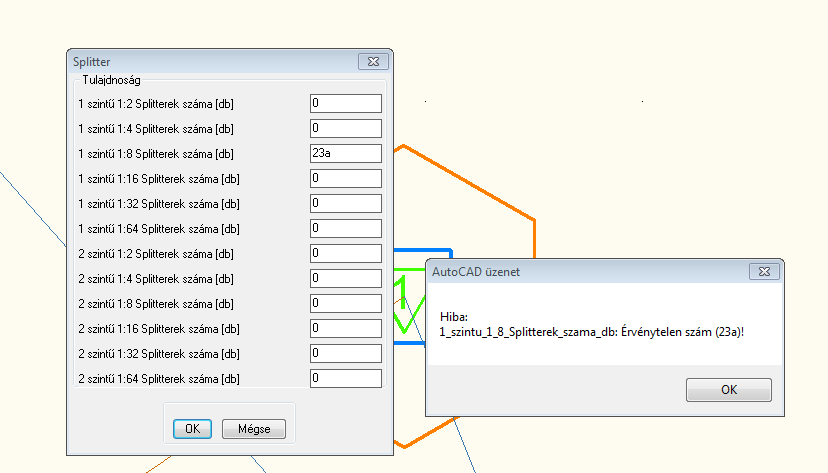Screen dimensions: 828x473
Task: Focus the 2 szintű 1:16 Splitterek field
Action: tap(346, 328)
